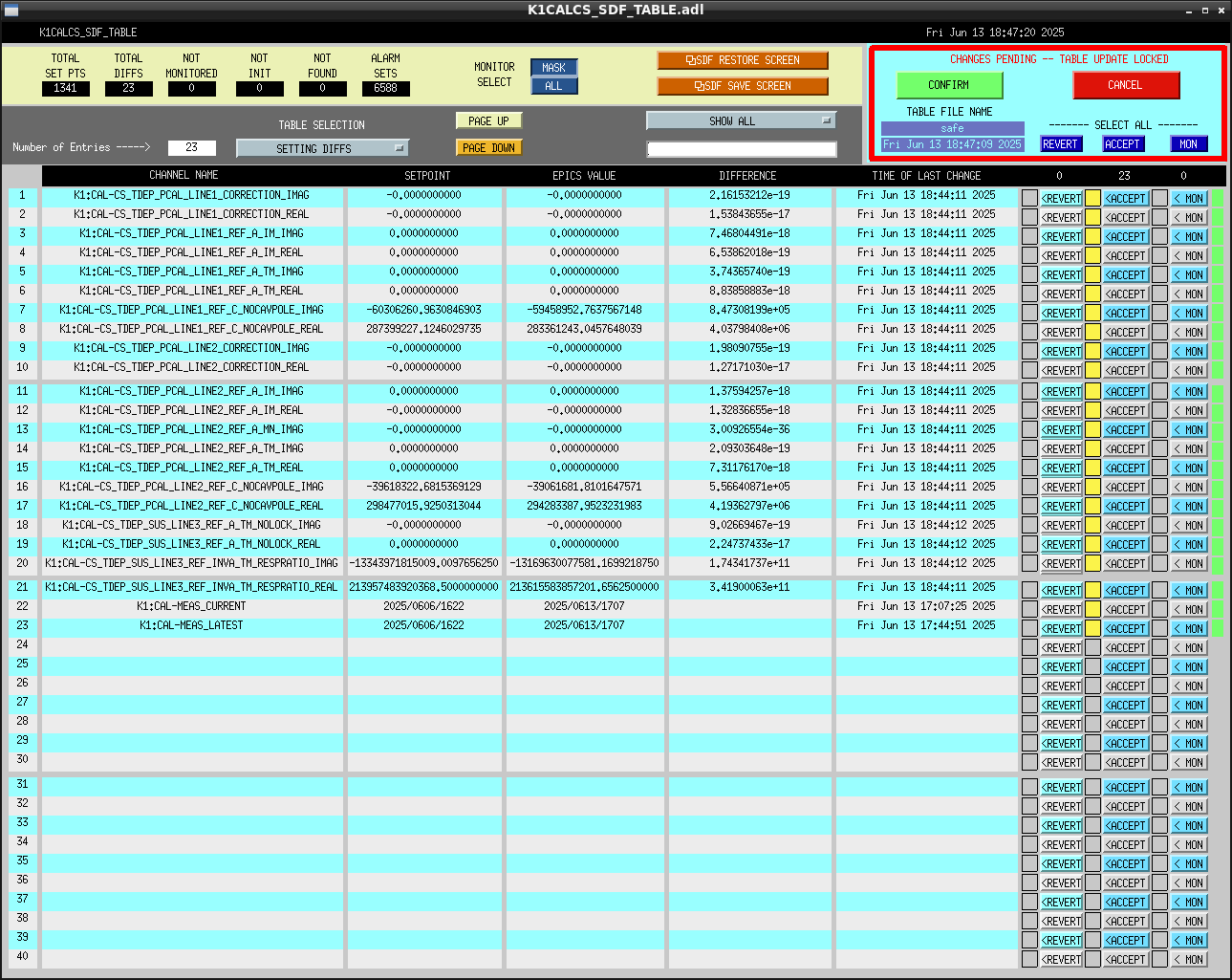Accept row 13 LINE2_REF_A_MN_IMAG difference
The height and width of the screenshot is (980, 1232).
coord(1126,430)
